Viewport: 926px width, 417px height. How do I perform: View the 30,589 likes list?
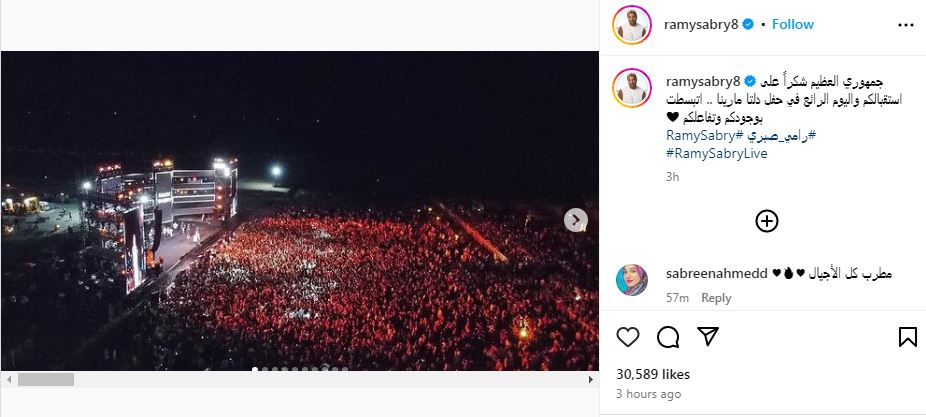tap(653, 374)
